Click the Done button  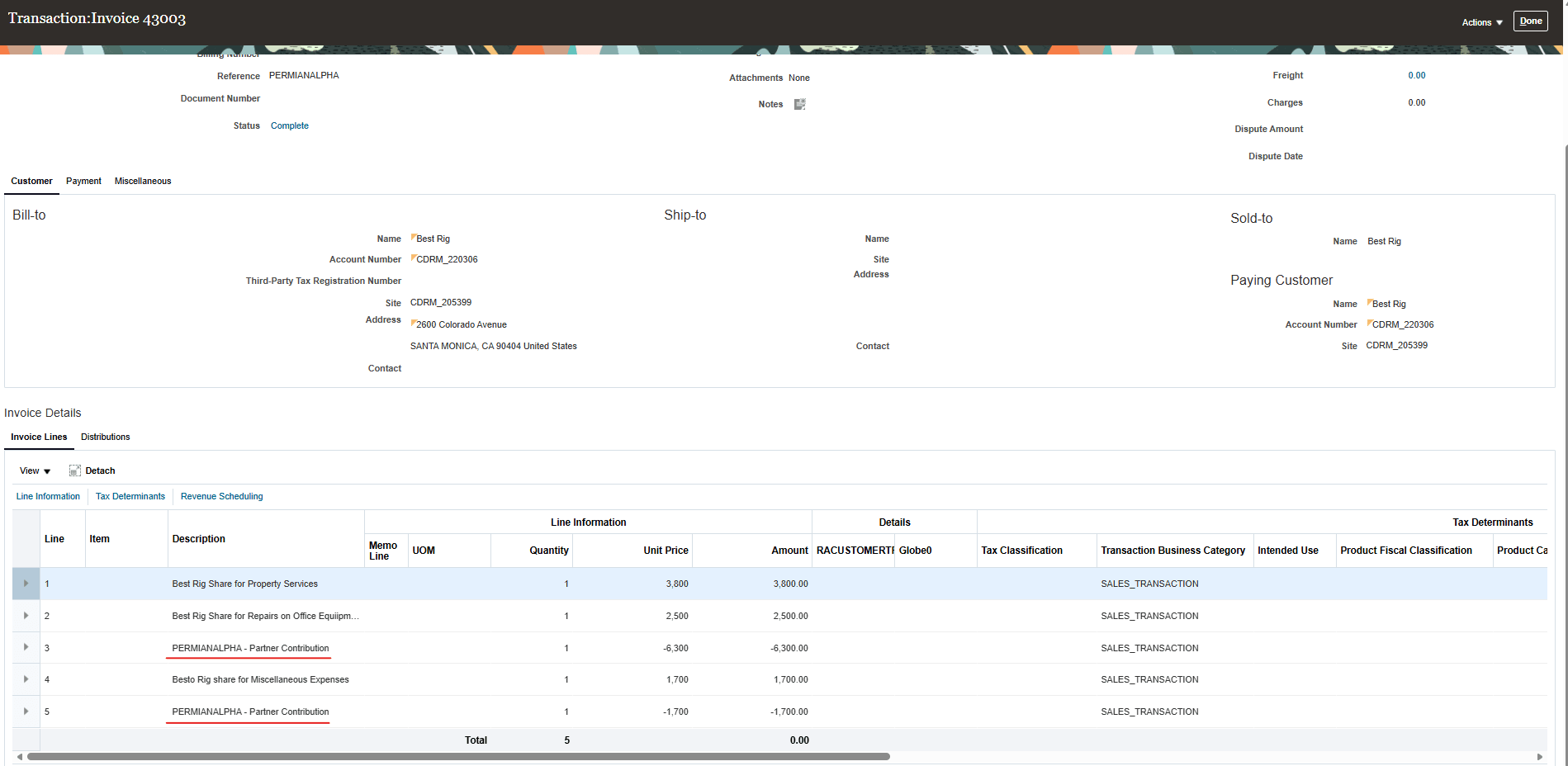tap(1530, 21)
